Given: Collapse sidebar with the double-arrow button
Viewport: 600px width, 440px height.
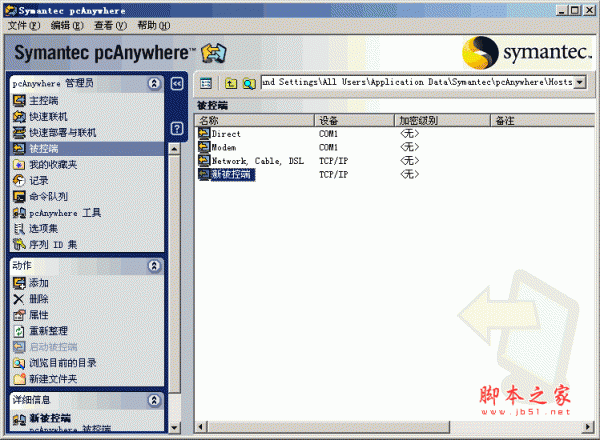Looking at the screenshot, I should pyautogui.click(x=177, y=84).
